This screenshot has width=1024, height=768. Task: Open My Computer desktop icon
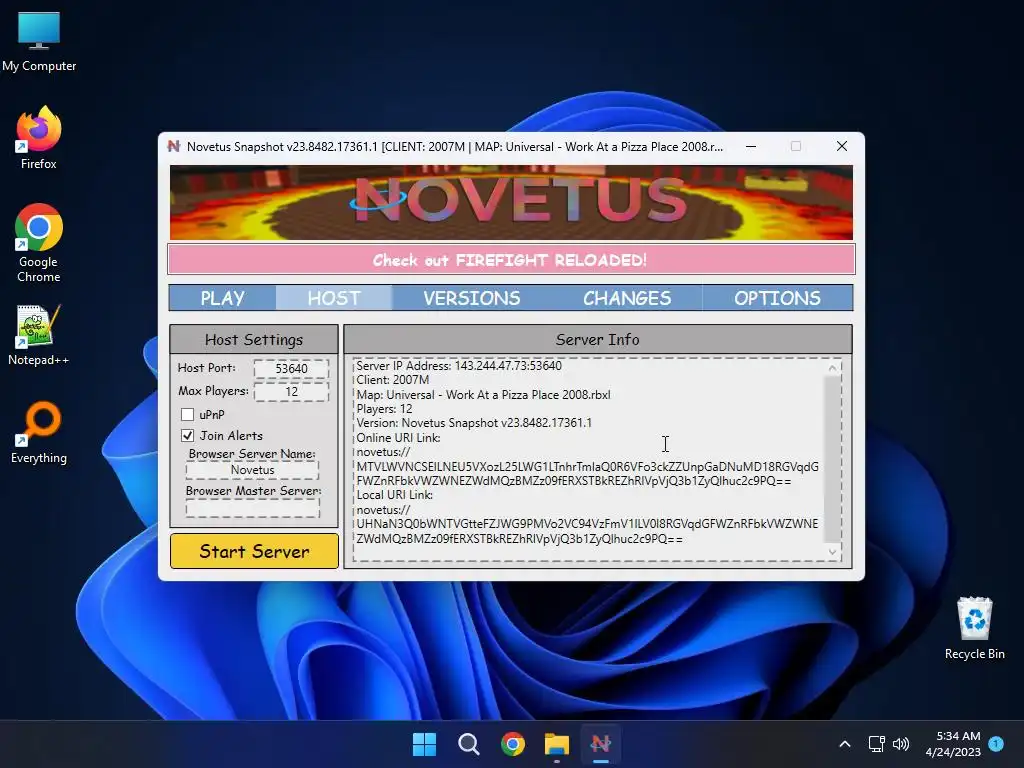(39, 41)
